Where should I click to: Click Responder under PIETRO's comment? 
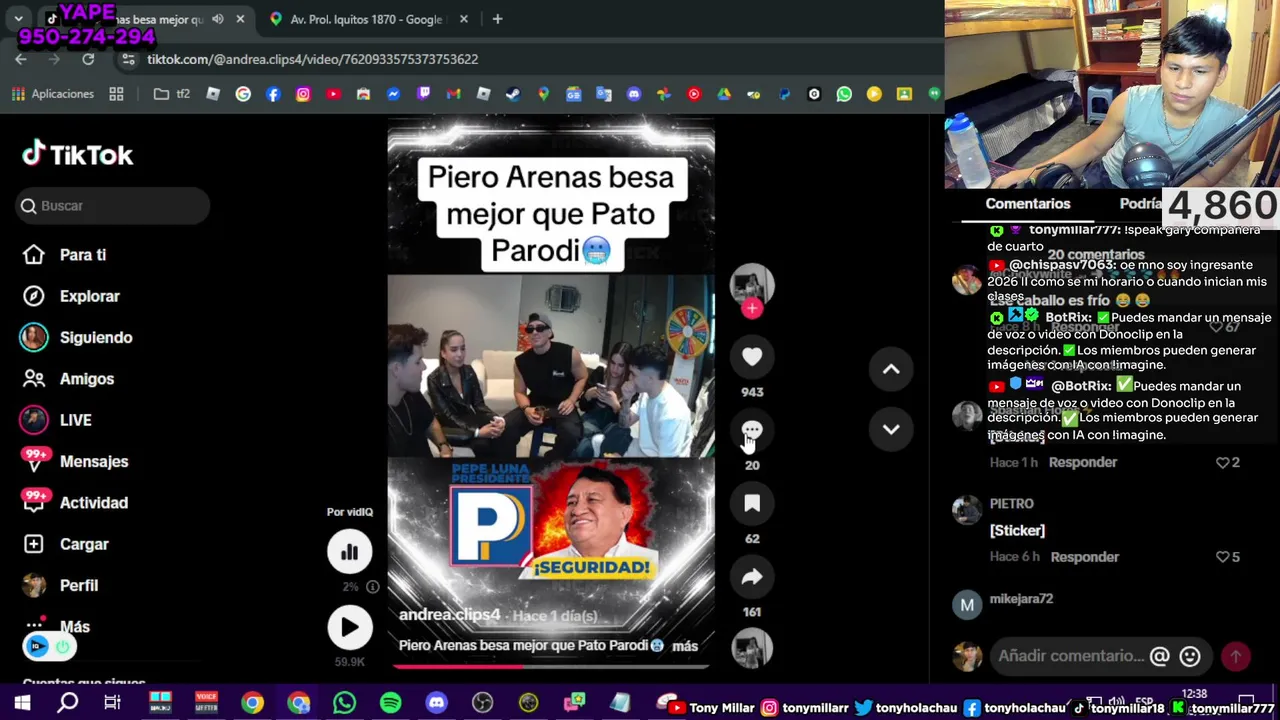pos(1085,557)
